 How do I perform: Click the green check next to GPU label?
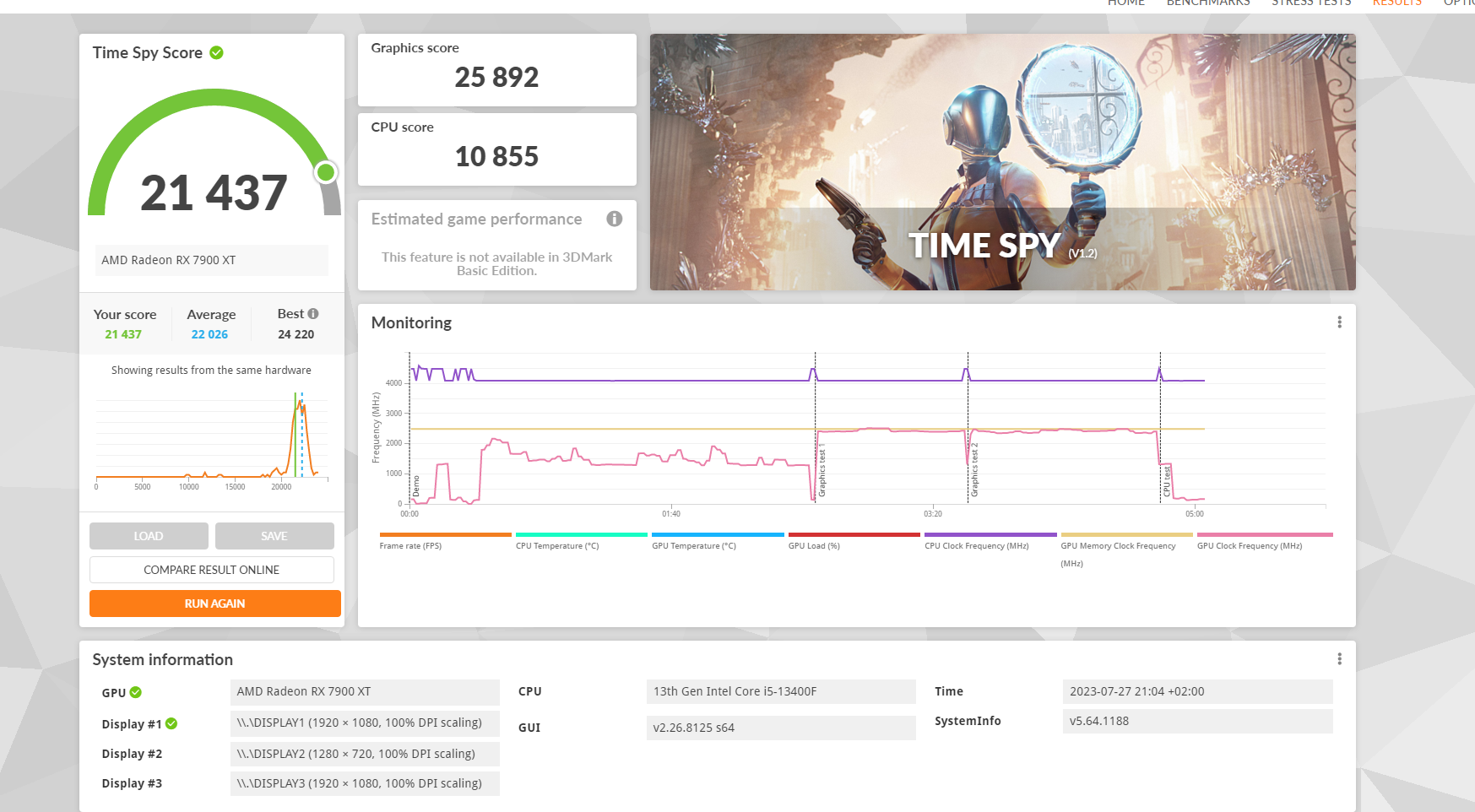tap(136, 692)
